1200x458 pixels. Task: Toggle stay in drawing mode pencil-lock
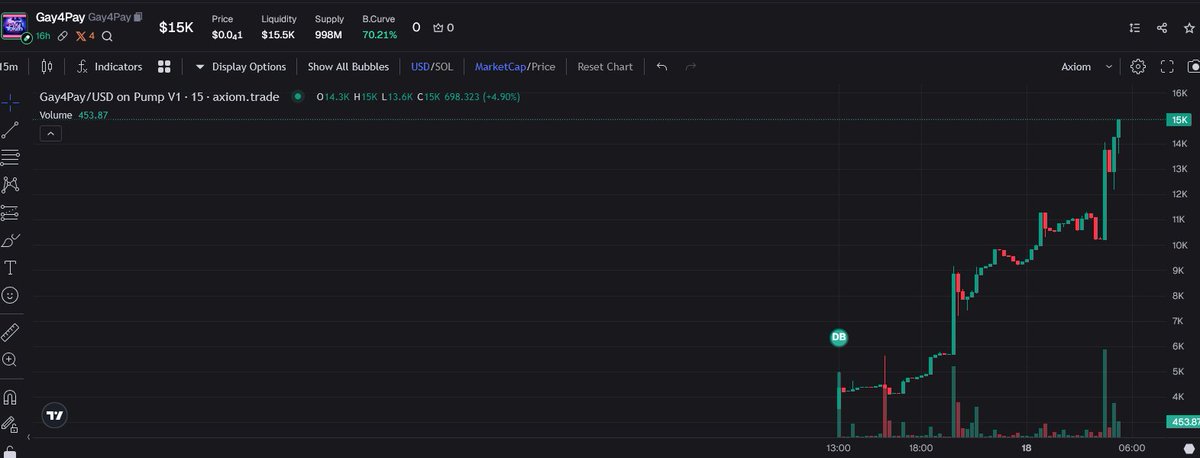10,424
